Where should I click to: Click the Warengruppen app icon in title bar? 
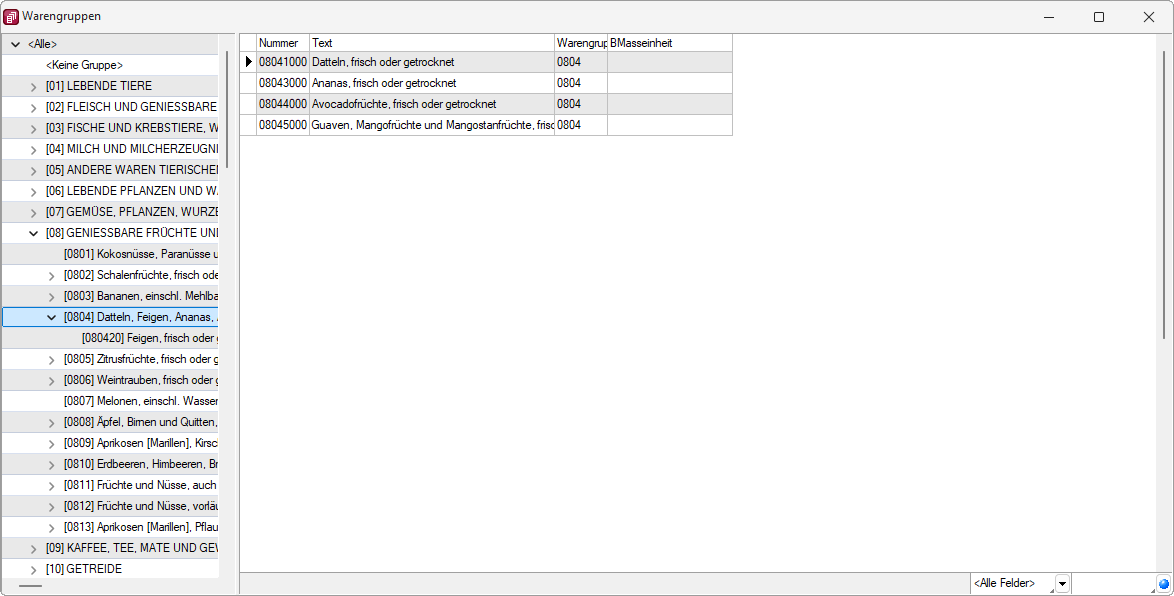click(x=11, y=17)
